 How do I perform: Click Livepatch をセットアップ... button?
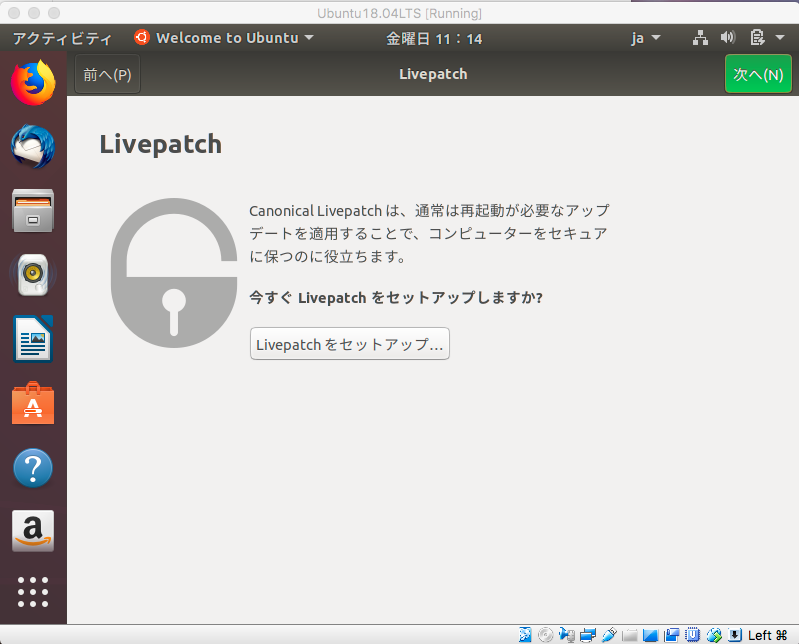(x=350, y=344)
